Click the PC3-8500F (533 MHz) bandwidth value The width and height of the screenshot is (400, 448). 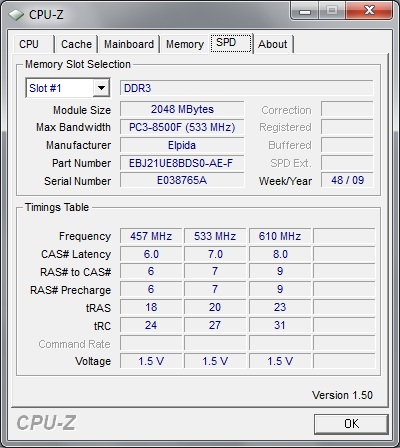[x=182, y=127]
